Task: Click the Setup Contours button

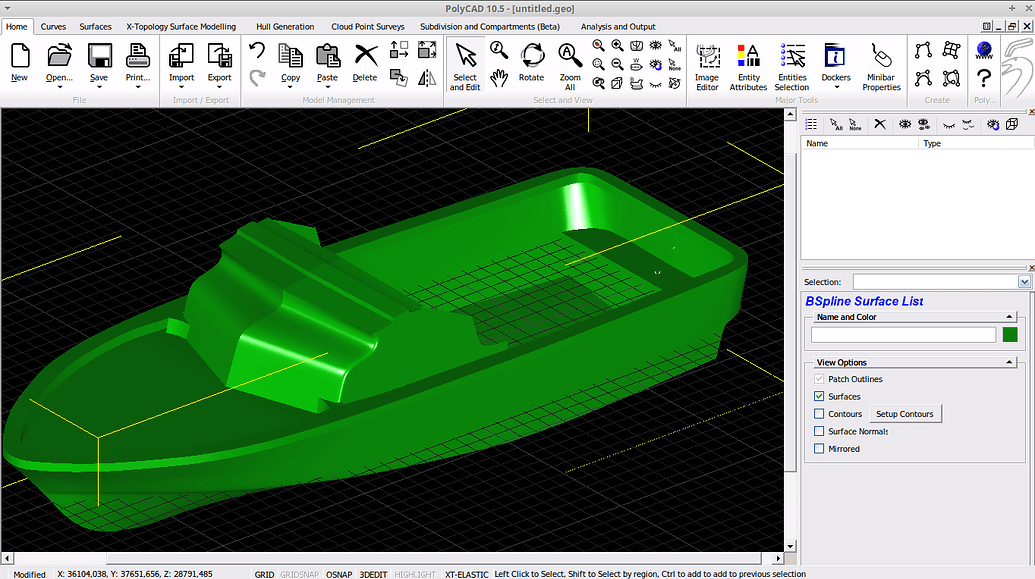Action: click(904, 414)
